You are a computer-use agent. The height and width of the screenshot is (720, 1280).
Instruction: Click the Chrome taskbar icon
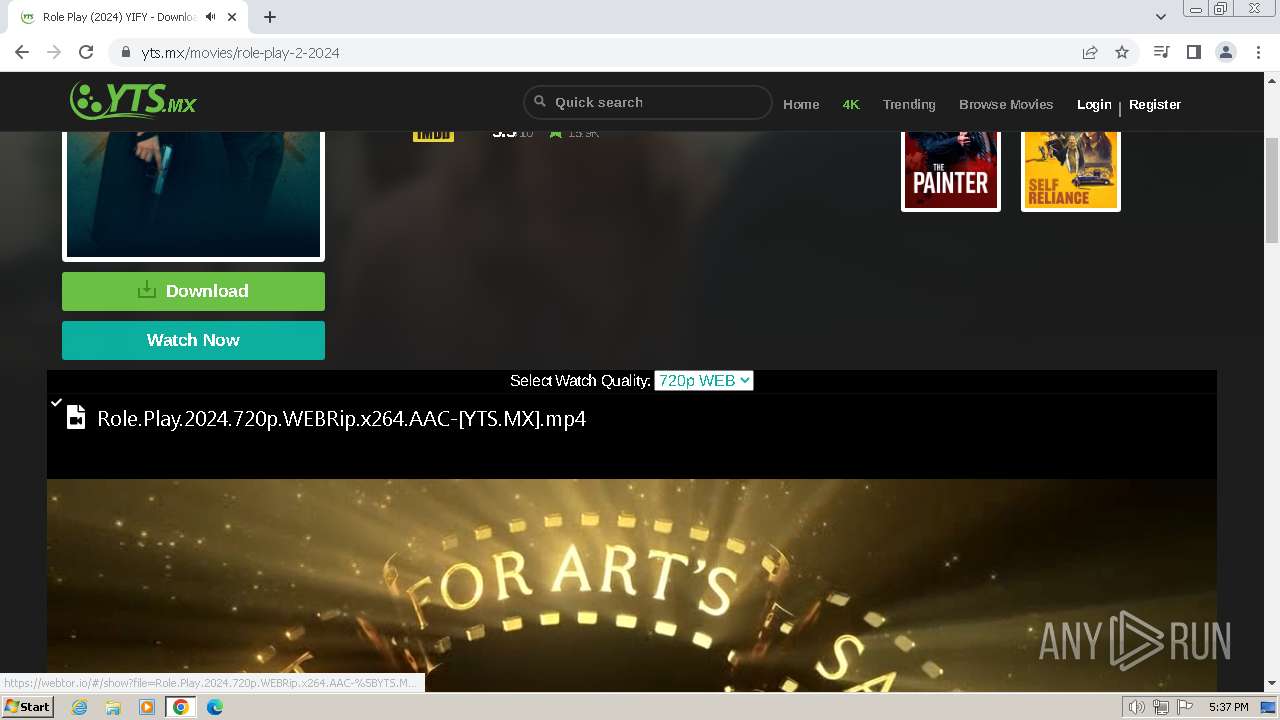(181, 707)
